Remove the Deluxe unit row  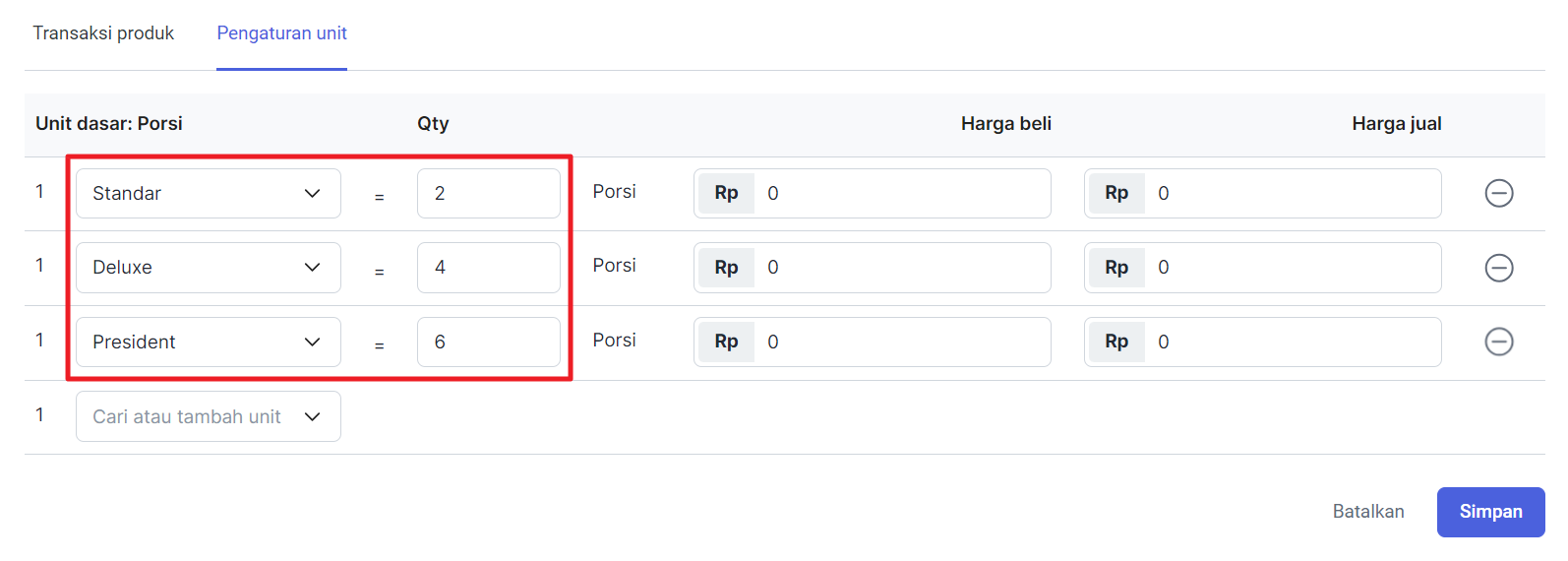click(1498, 268)
